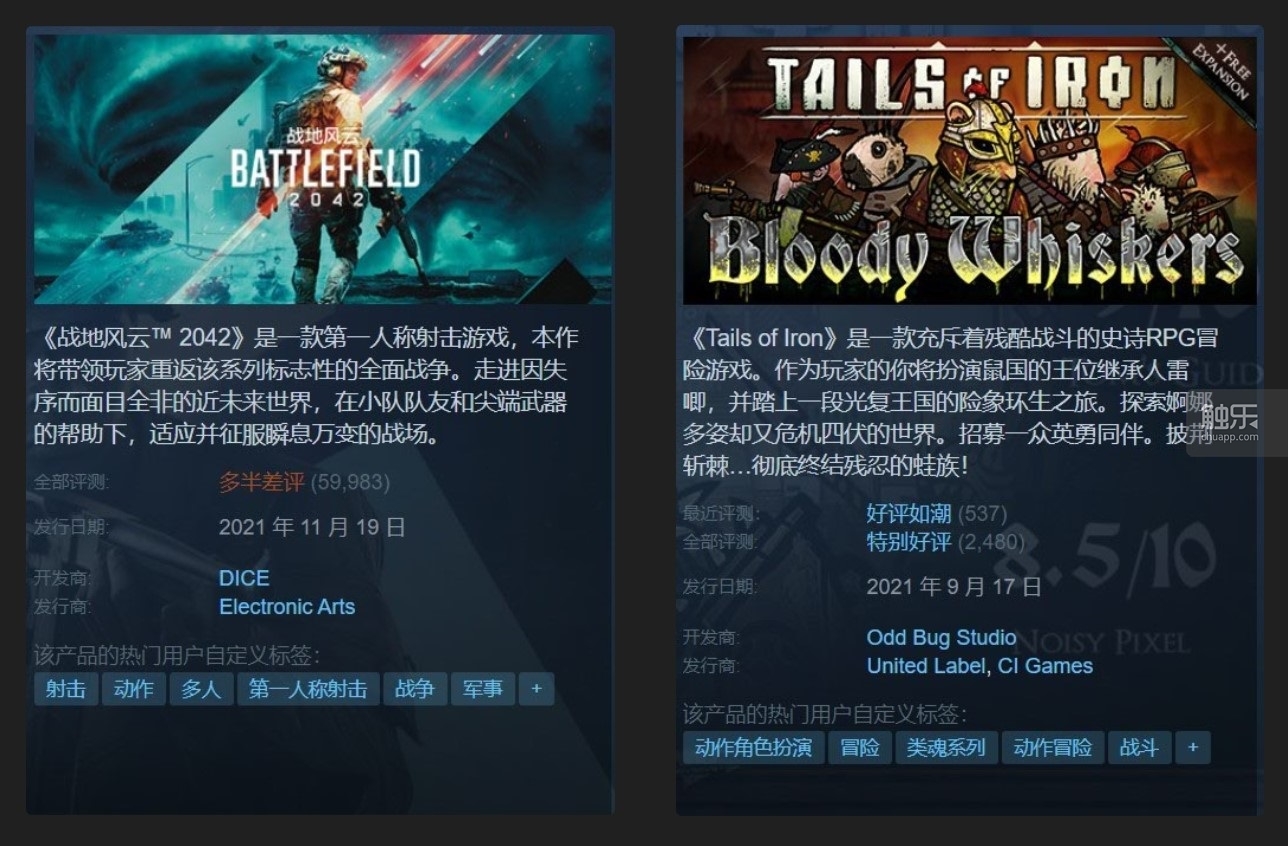1288x846 pixels.
Task: Select the 射击 tag
Action: point(66,689)
